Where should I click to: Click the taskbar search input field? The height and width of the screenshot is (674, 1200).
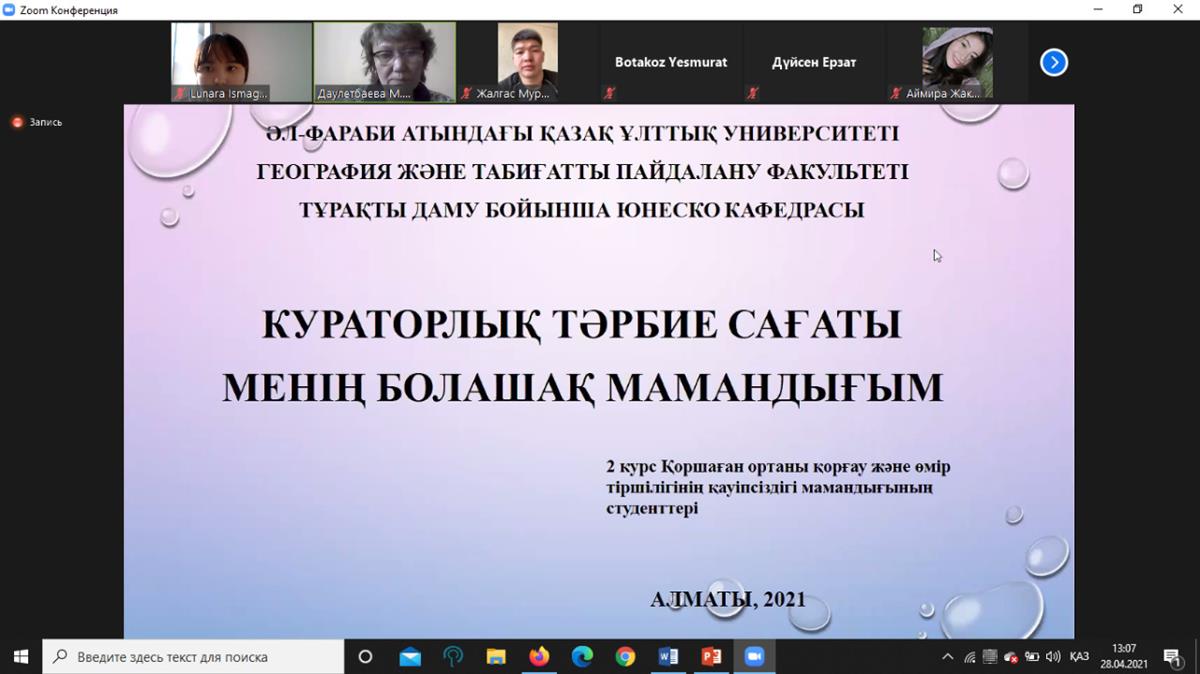pyautogui.click(x=193, y=657)
